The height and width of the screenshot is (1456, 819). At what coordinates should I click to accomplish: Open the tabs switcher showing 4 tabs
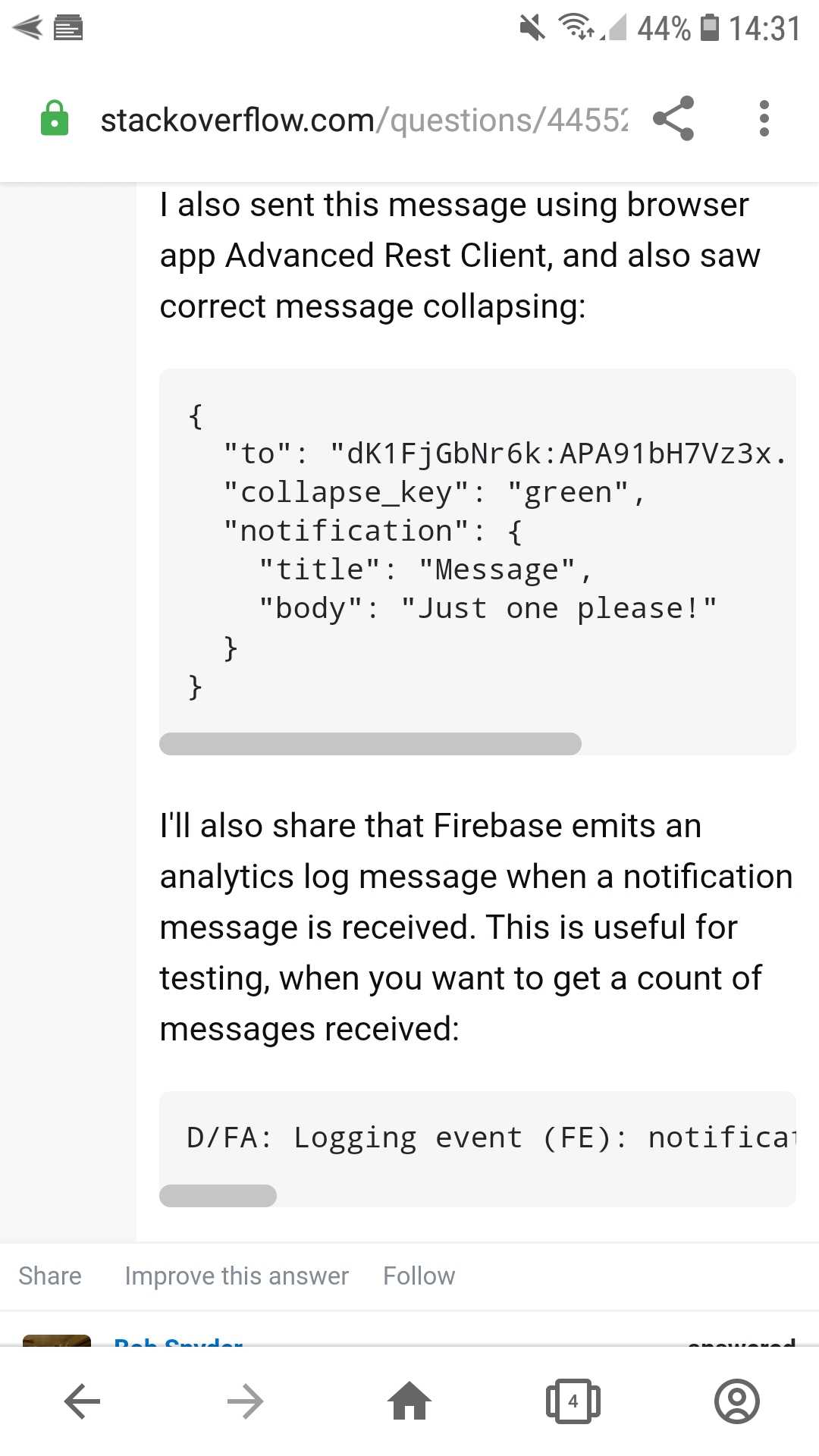click(x=573, y=1401)
